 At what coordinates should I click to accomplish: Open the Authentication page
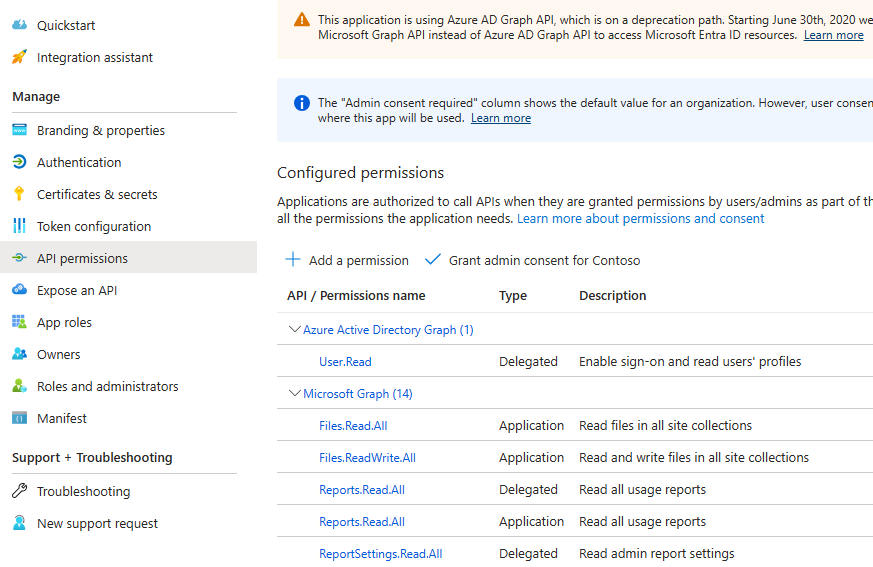point(79,162)
